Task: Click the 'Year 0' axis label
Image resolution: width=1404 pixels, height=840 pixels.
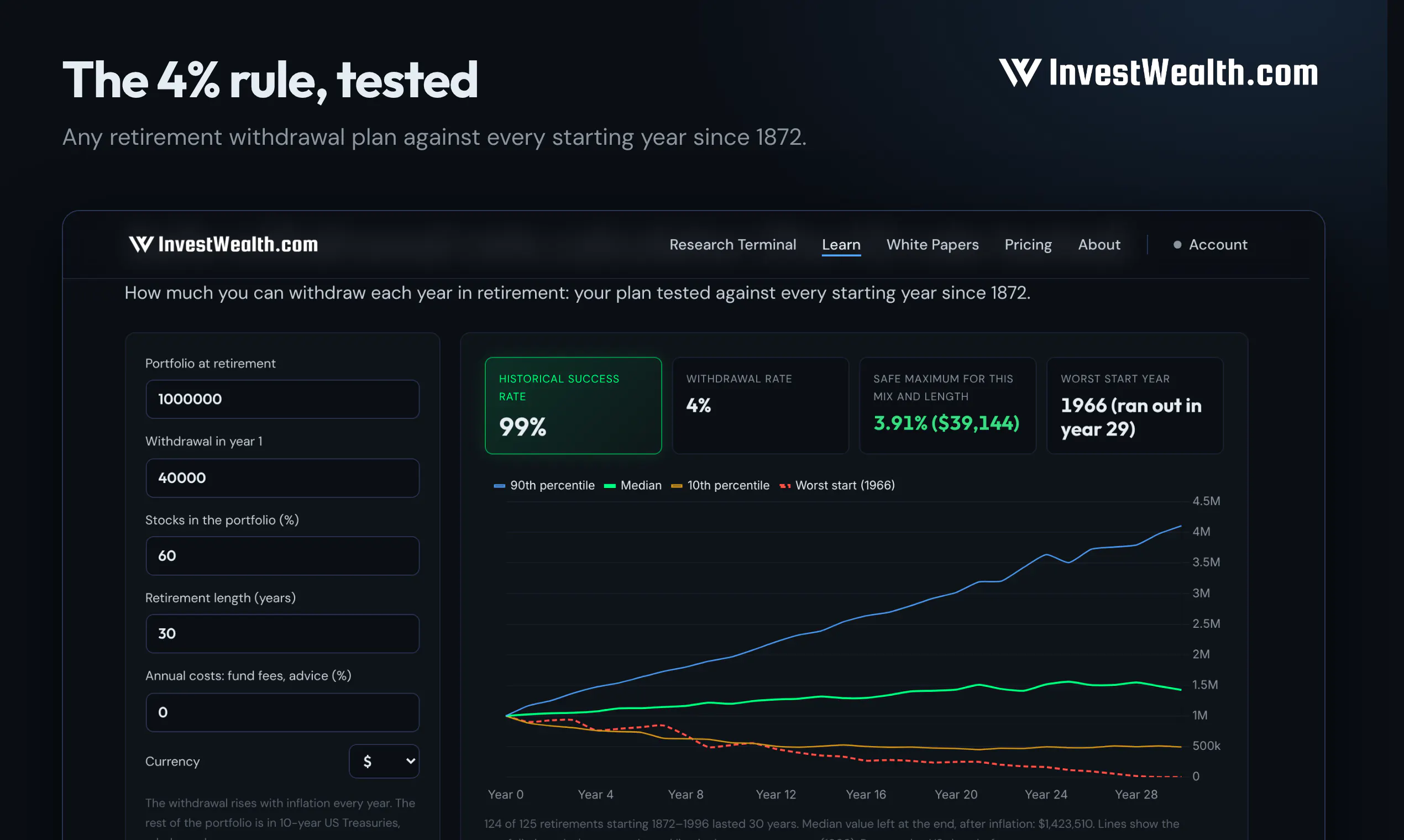Action: pos(506,794)
